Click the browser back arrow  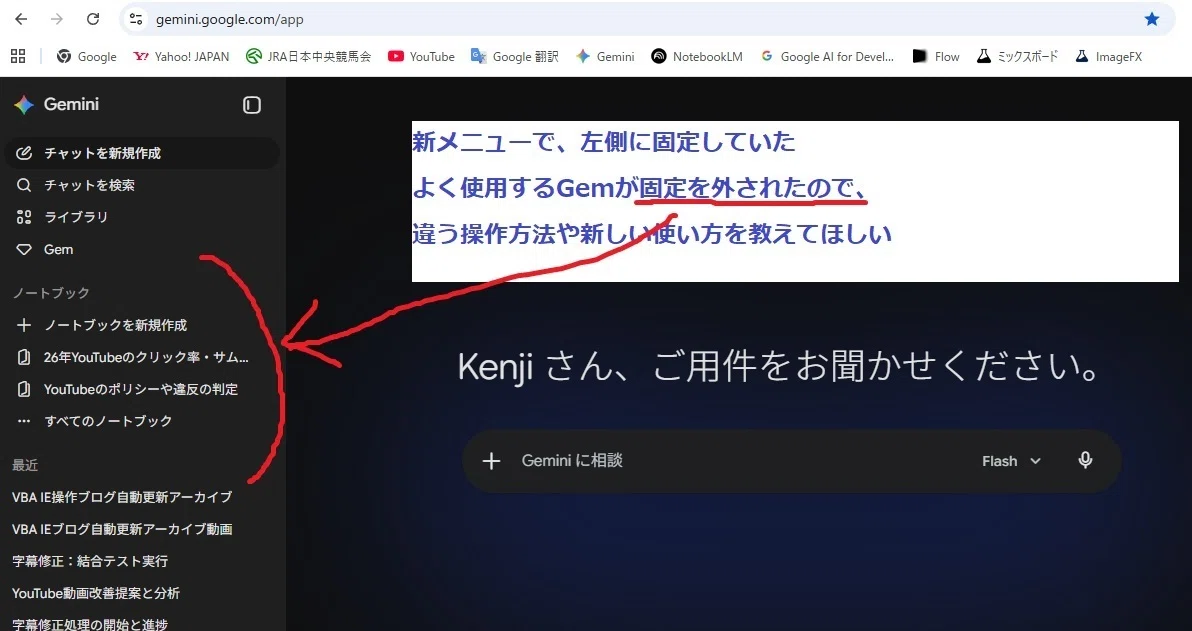coord(21,19)
